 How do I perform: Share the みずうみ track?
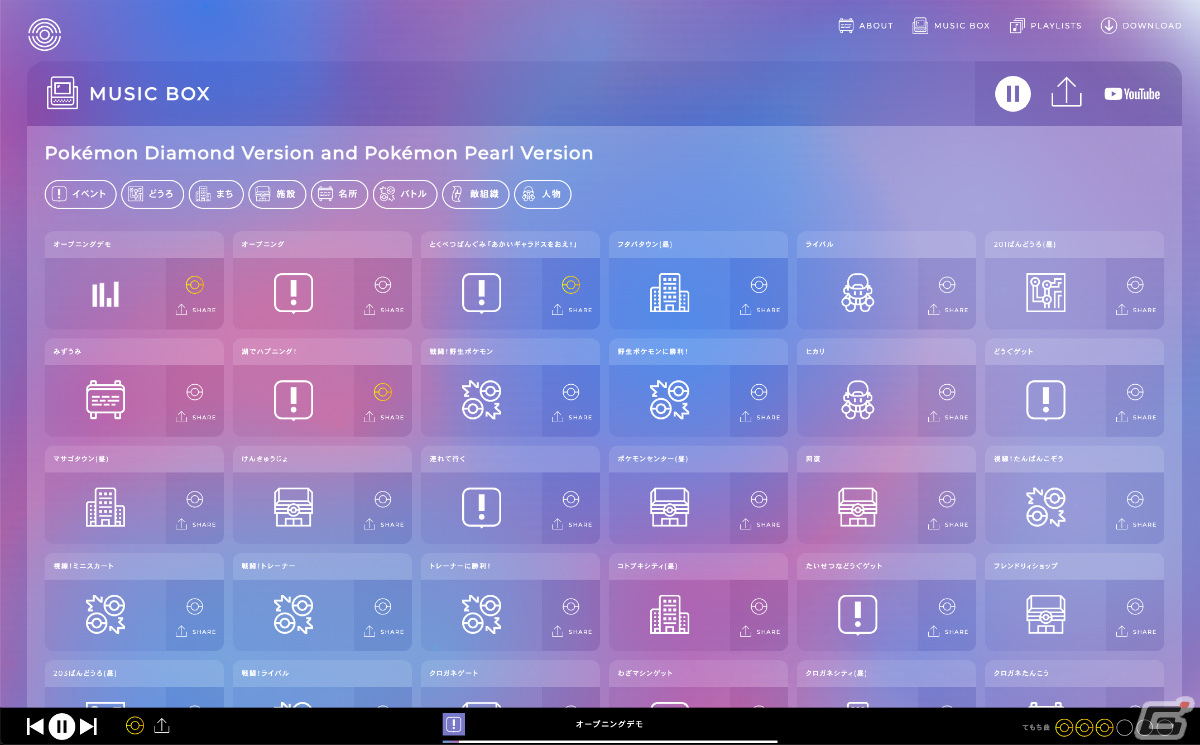coord(195,417)
